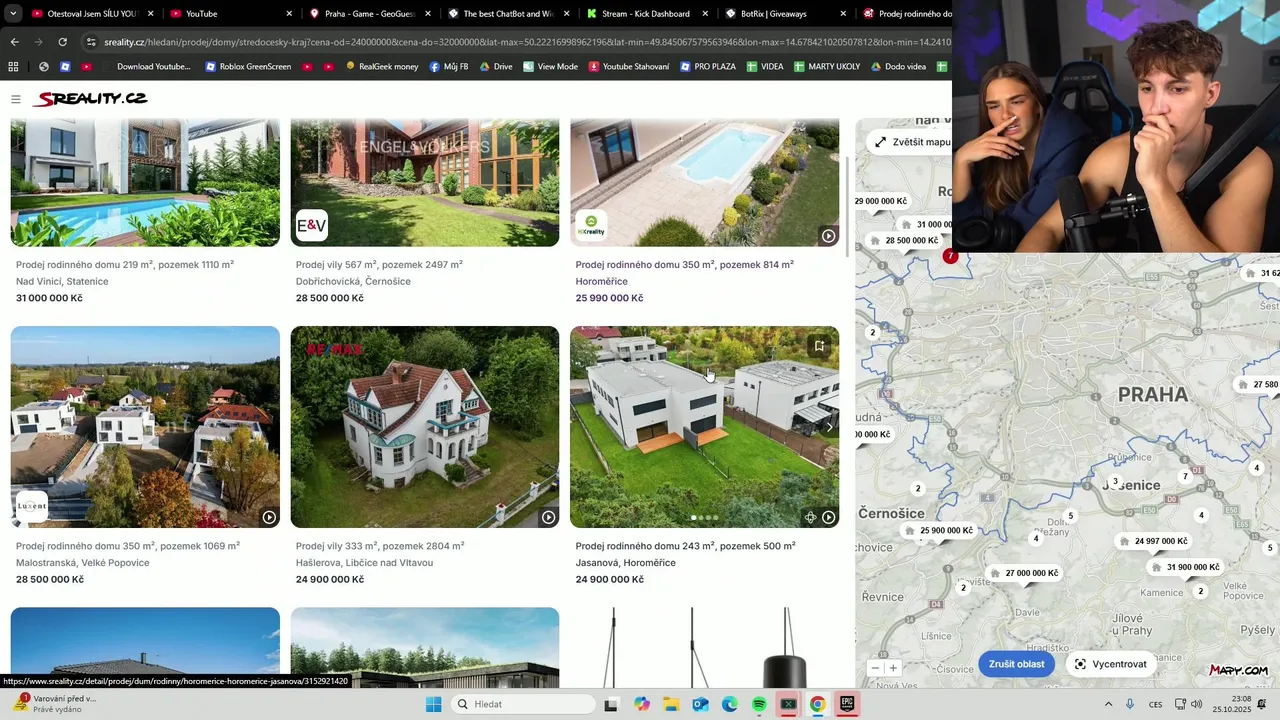Viewport: 1280px width, 720px height.
Task: Open the tab search dropdown arrow
Action: pos(12,14)
